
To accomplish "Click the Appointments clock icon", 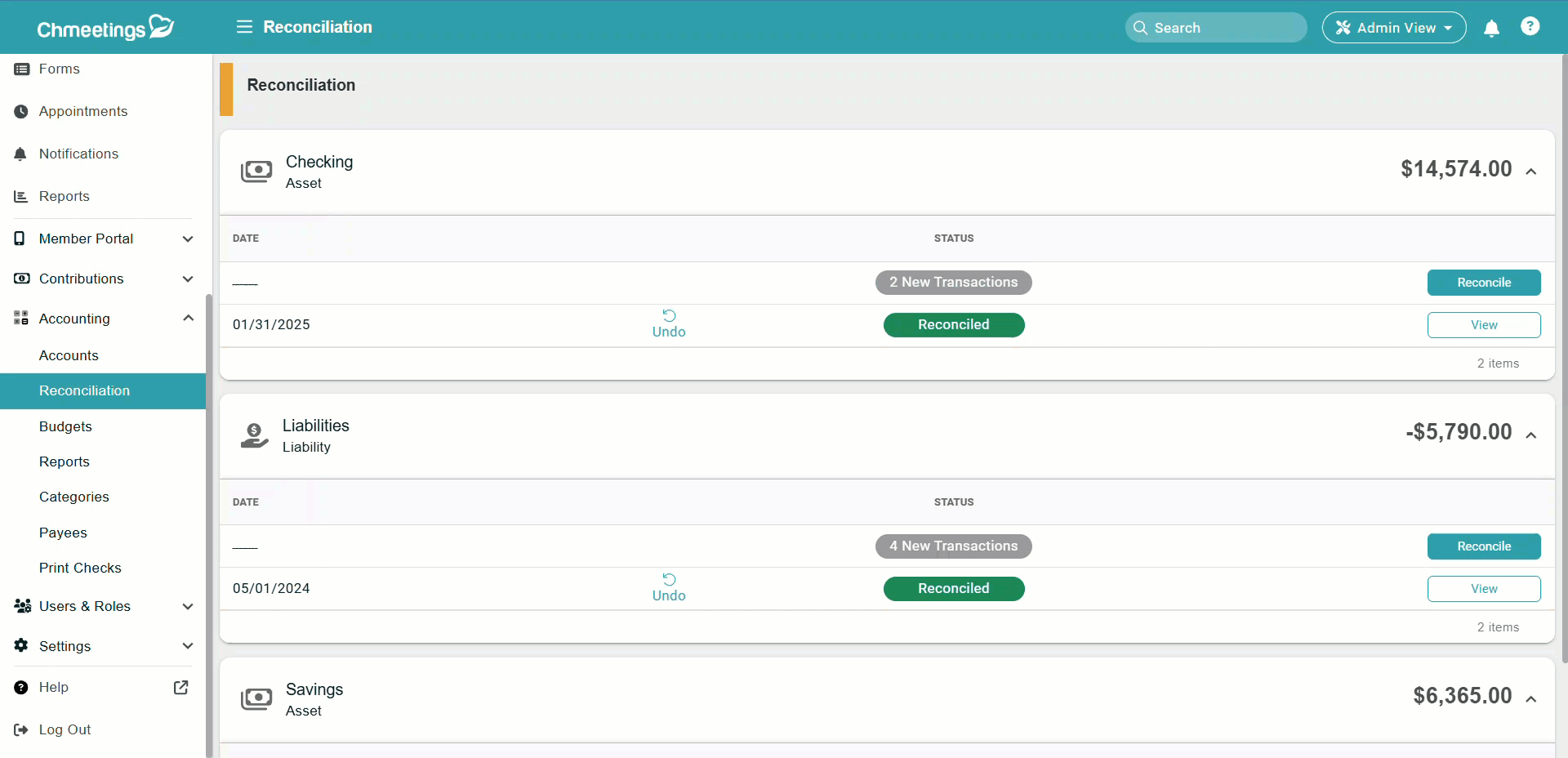I will pyautogui.click(x=21, y=111).
